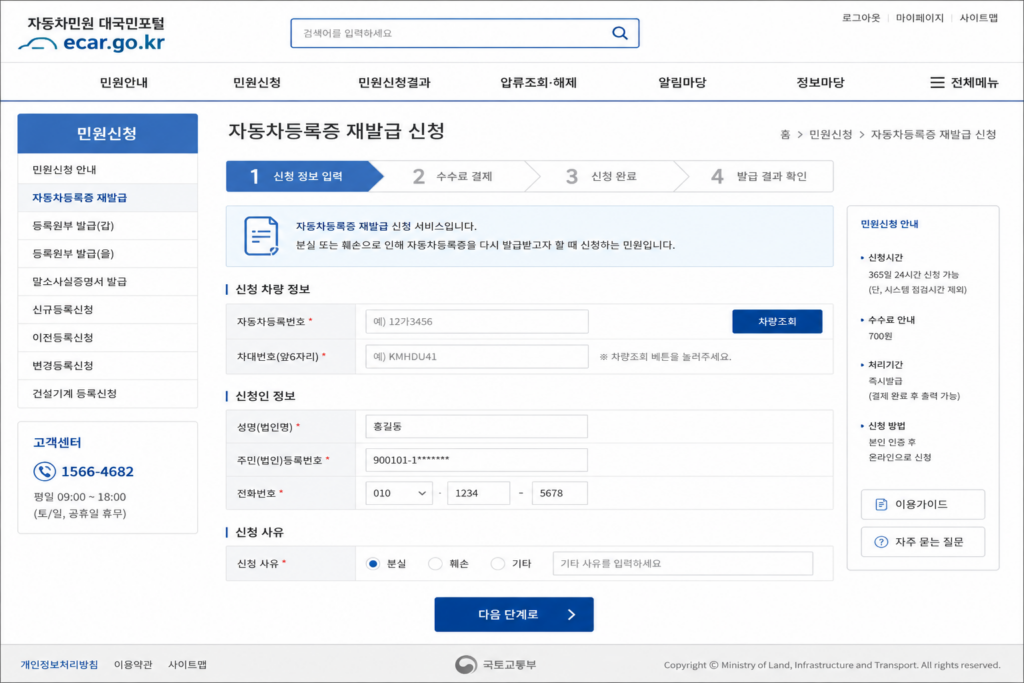1024x683 pixels.
Task: Open the 전체메뉴 hamburger icon
Action: click(x=937, y=82)
